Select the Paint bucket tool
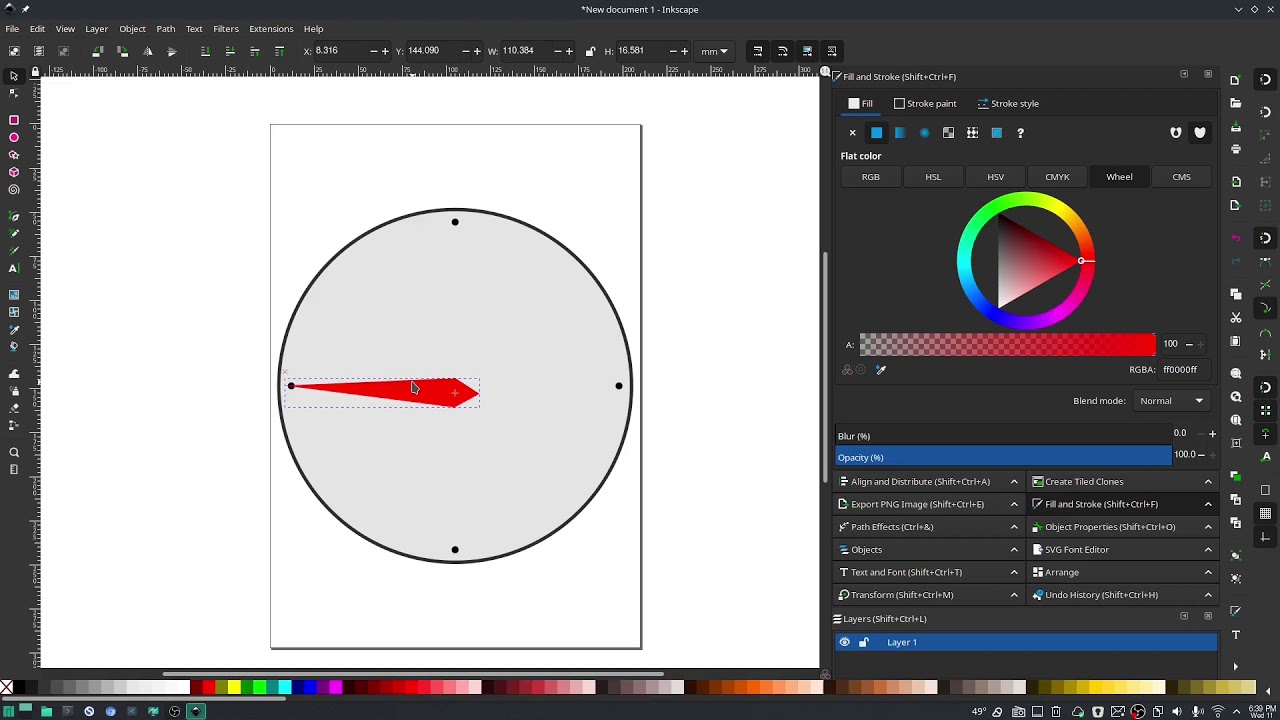This screenshot has width=1280, height=720. tap(14, 346)
